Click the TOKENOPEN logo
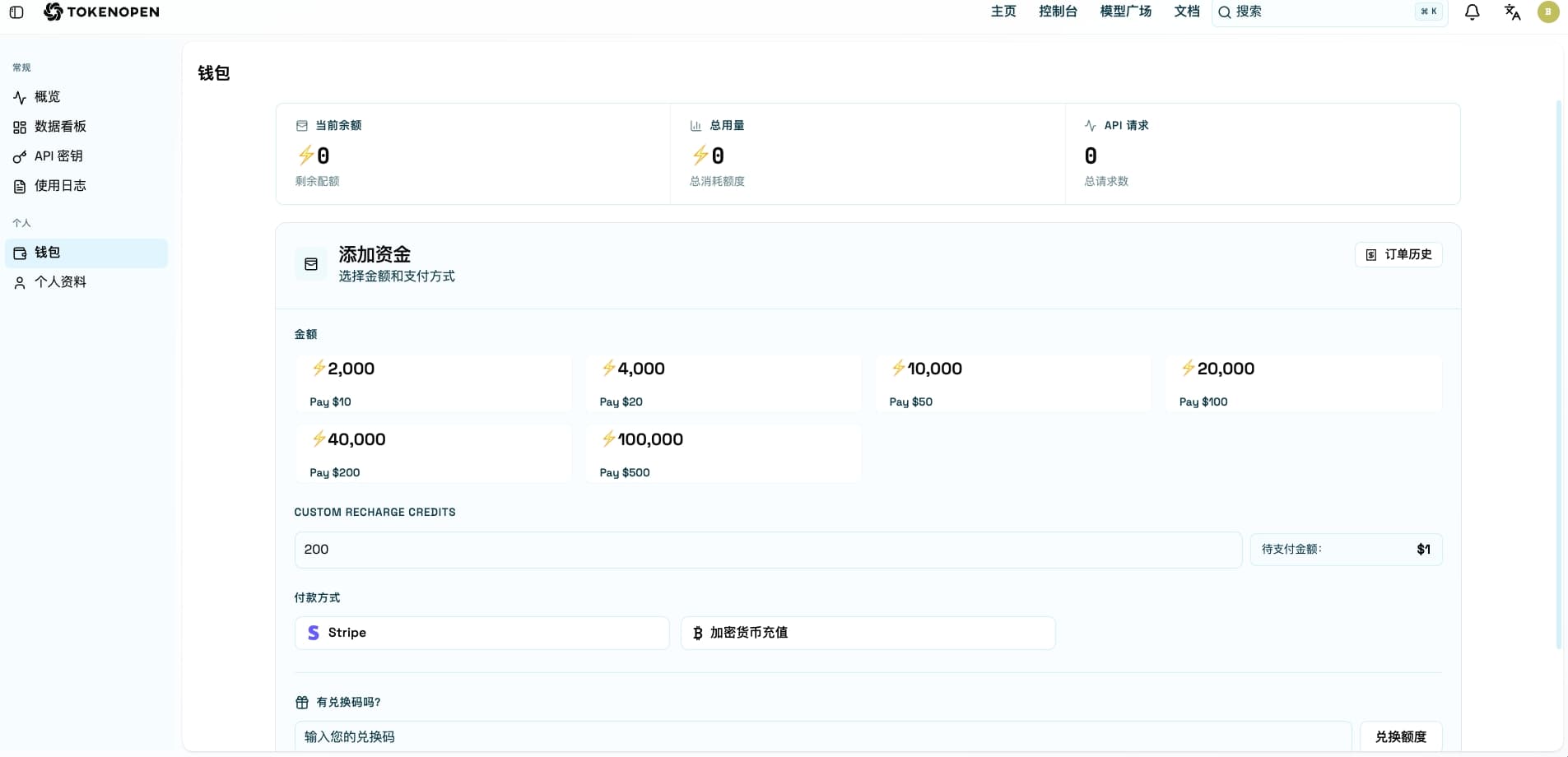This screenshot has height=757, width=1568. point(101,12)
